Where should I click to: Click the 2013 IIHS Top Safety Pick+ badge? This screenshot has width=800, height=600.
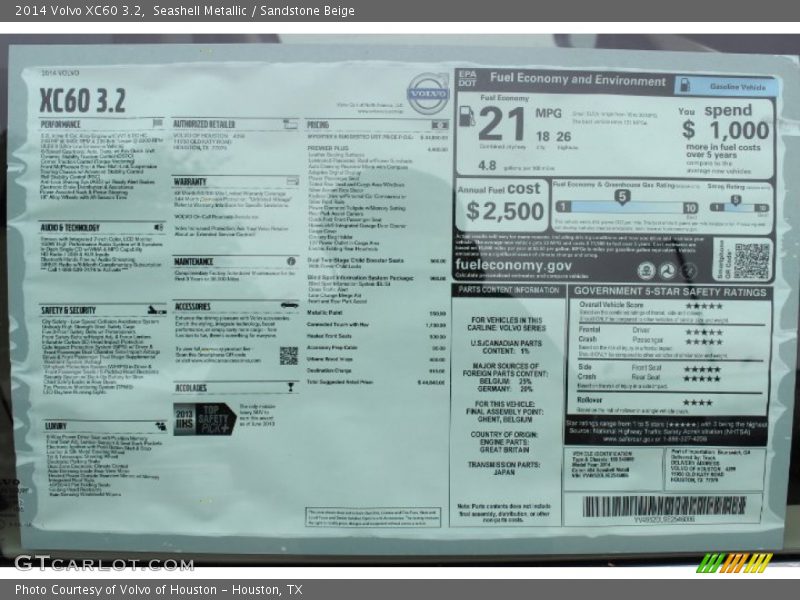[205, 419]
